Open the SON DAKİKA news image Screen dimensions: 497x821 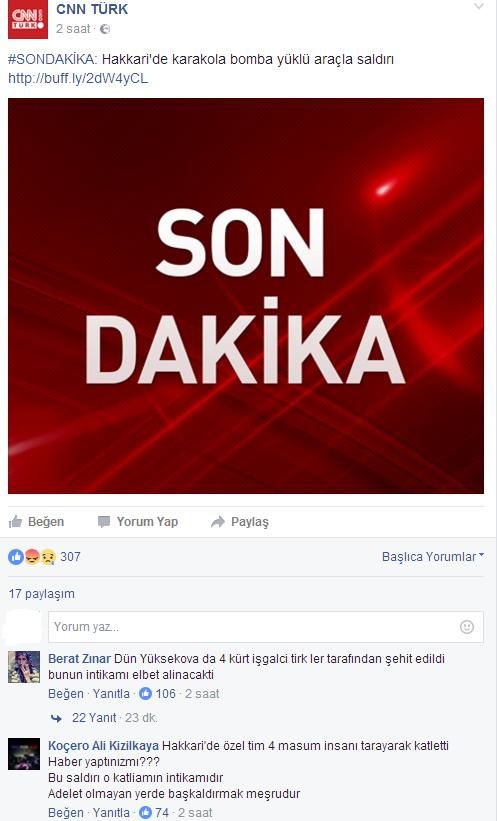click(246, 296)
